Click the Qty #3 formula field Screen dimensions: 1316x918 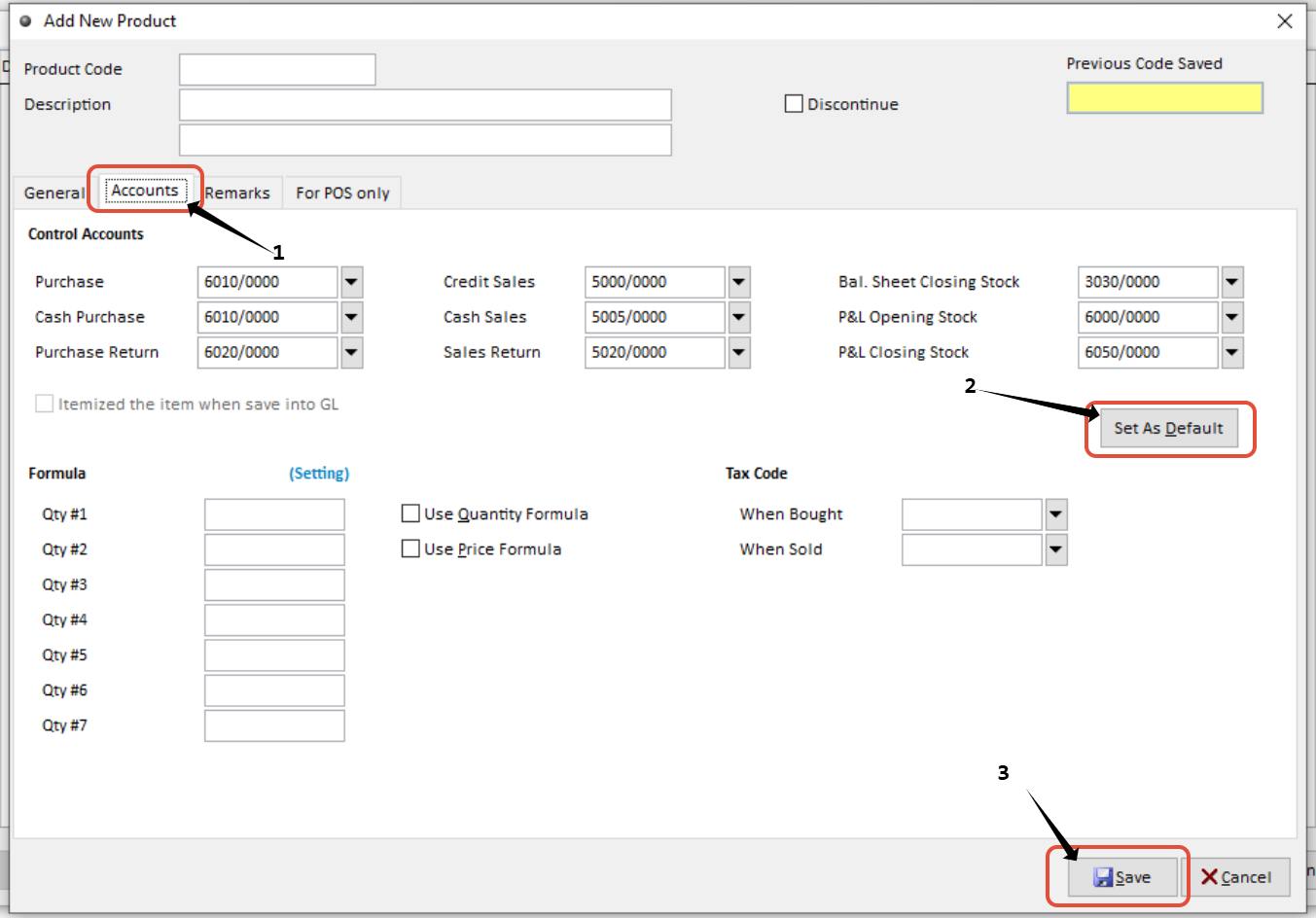point(274,584)
